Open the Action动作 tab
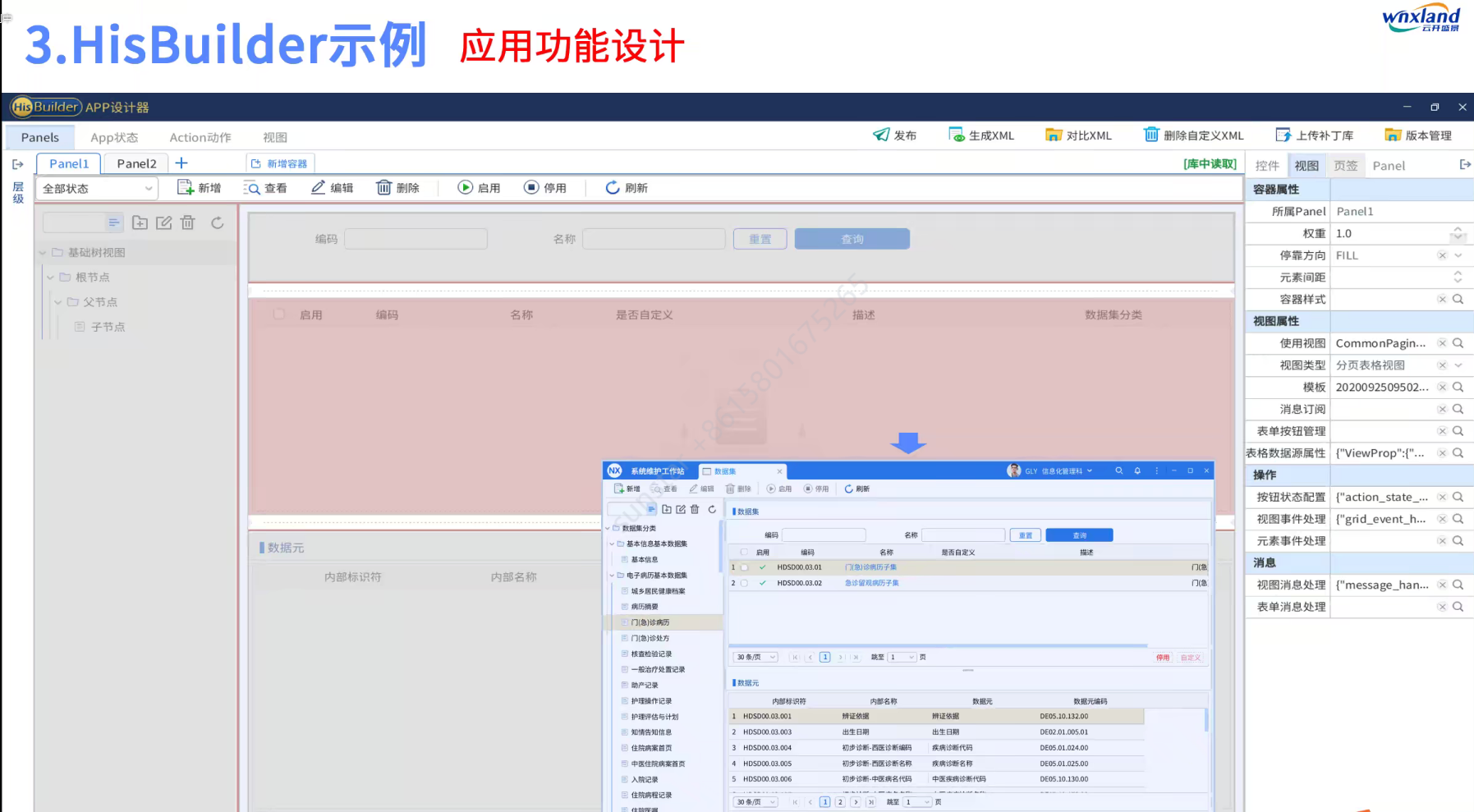Image resolution: width=1474 pixels, height=812 pixels. [200, 137]
